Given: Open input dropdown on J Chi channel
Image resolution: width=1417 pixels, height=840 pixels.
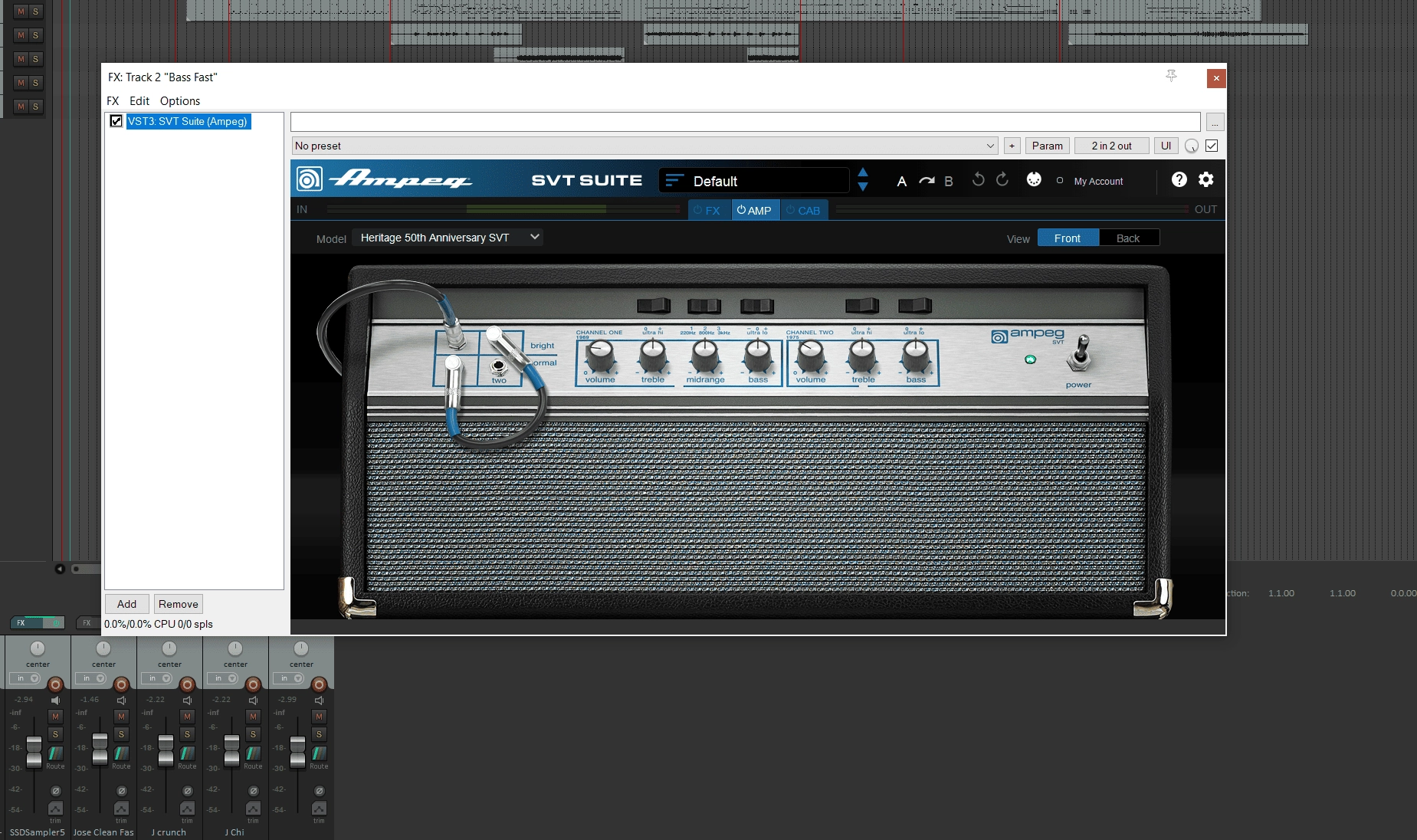Looking at the screenshot, I should [223, 678].
